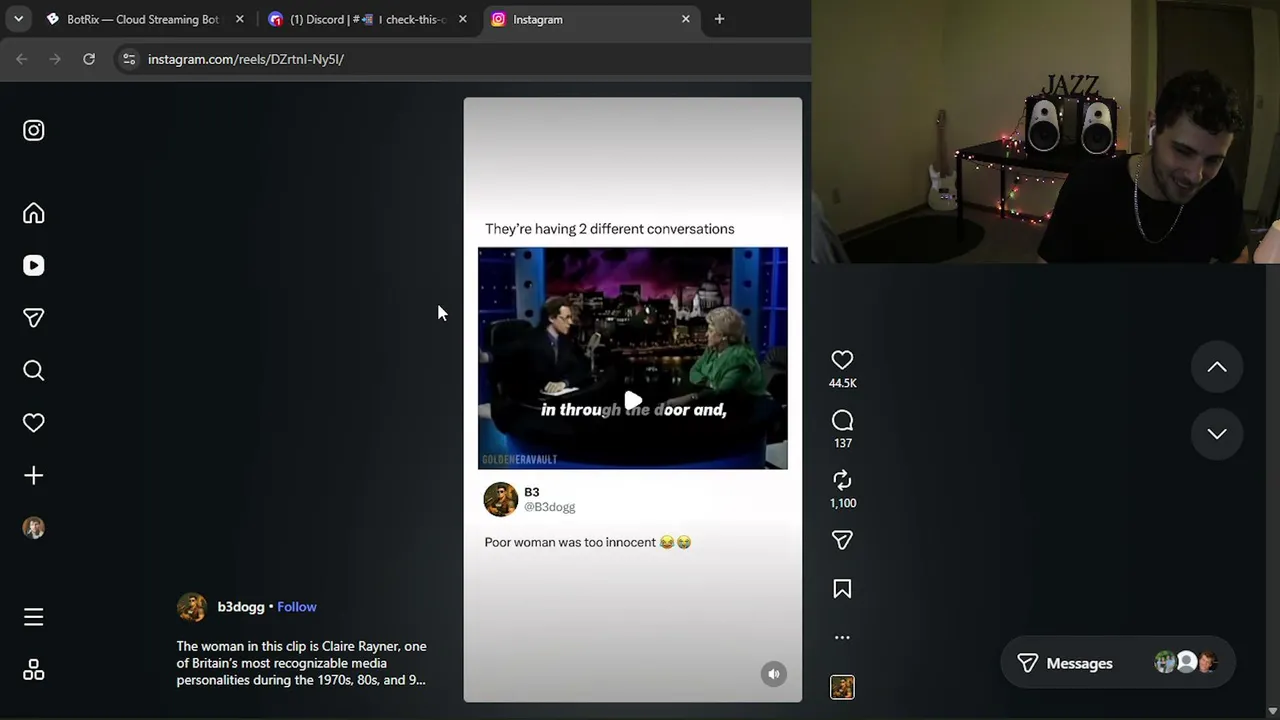Share the reel via paper plane icon
The height and width of the screenshot is (720, 1280).
point(842,540)
